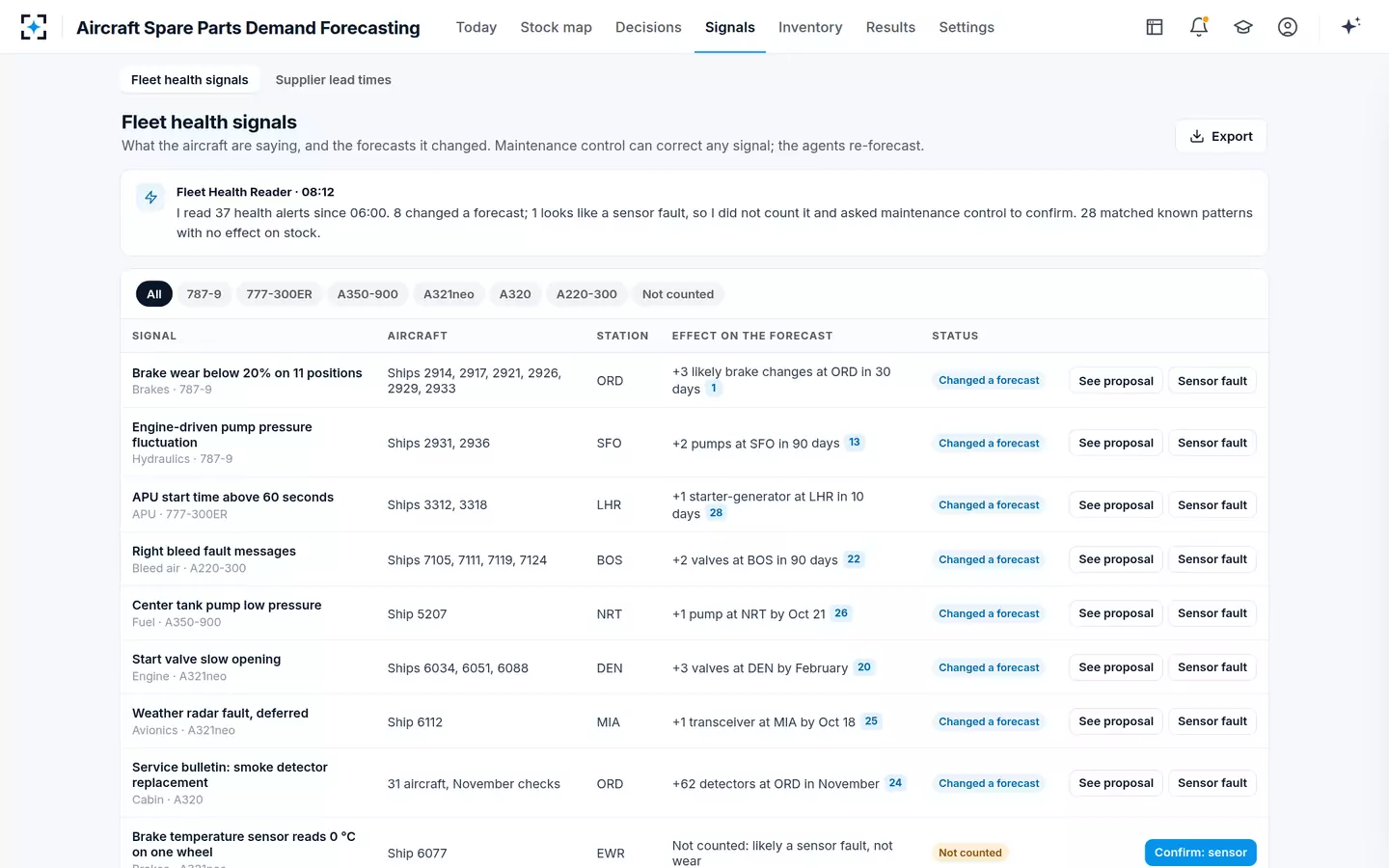The width and height of the screenshot is (1389, 868).
Task: Mark brake wear signal as sensor fault
Action: (1212, 381)
